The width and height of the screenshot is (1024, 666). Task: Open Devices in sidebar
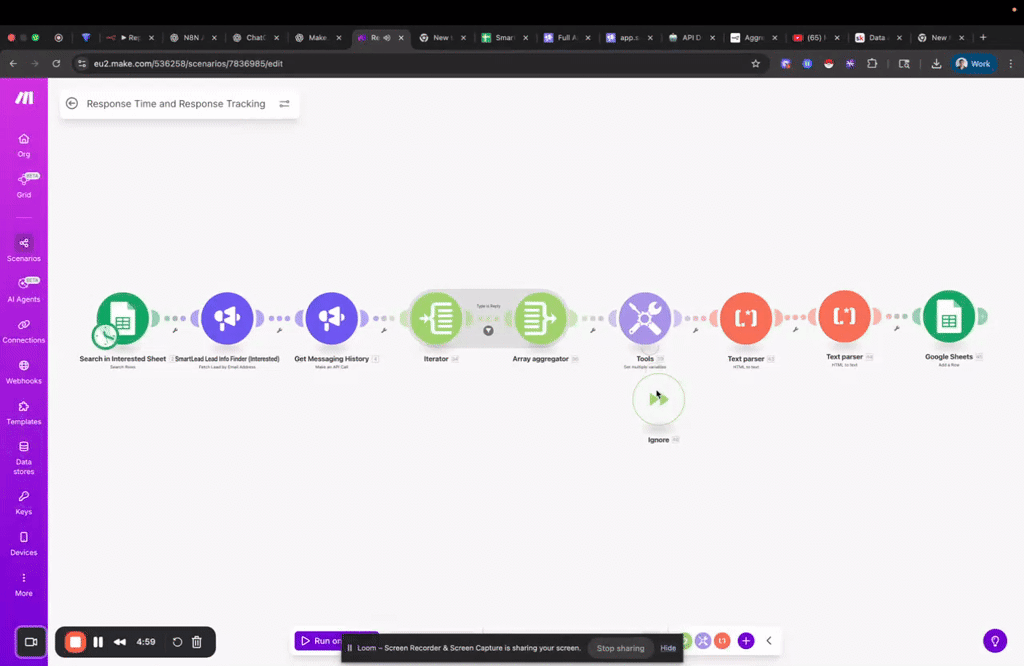tap(24, 543)
